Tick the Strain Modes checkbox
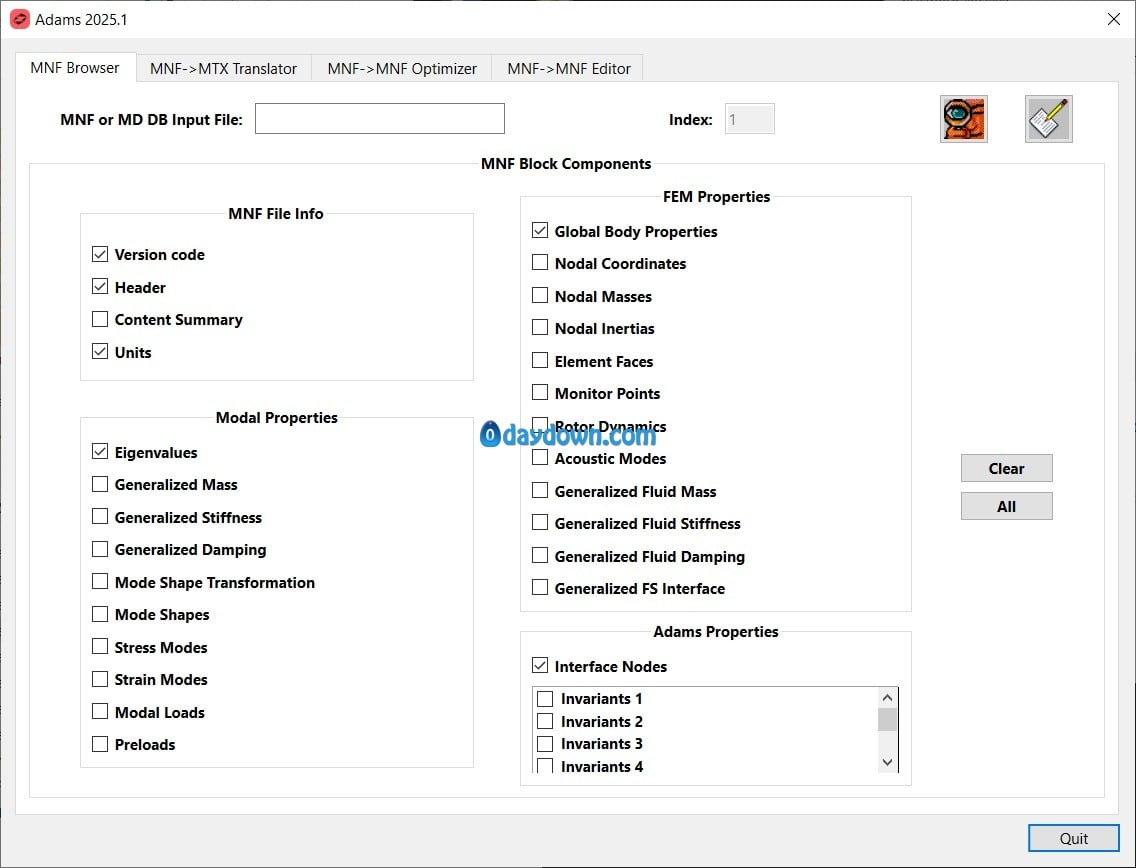 click(100, 679)
